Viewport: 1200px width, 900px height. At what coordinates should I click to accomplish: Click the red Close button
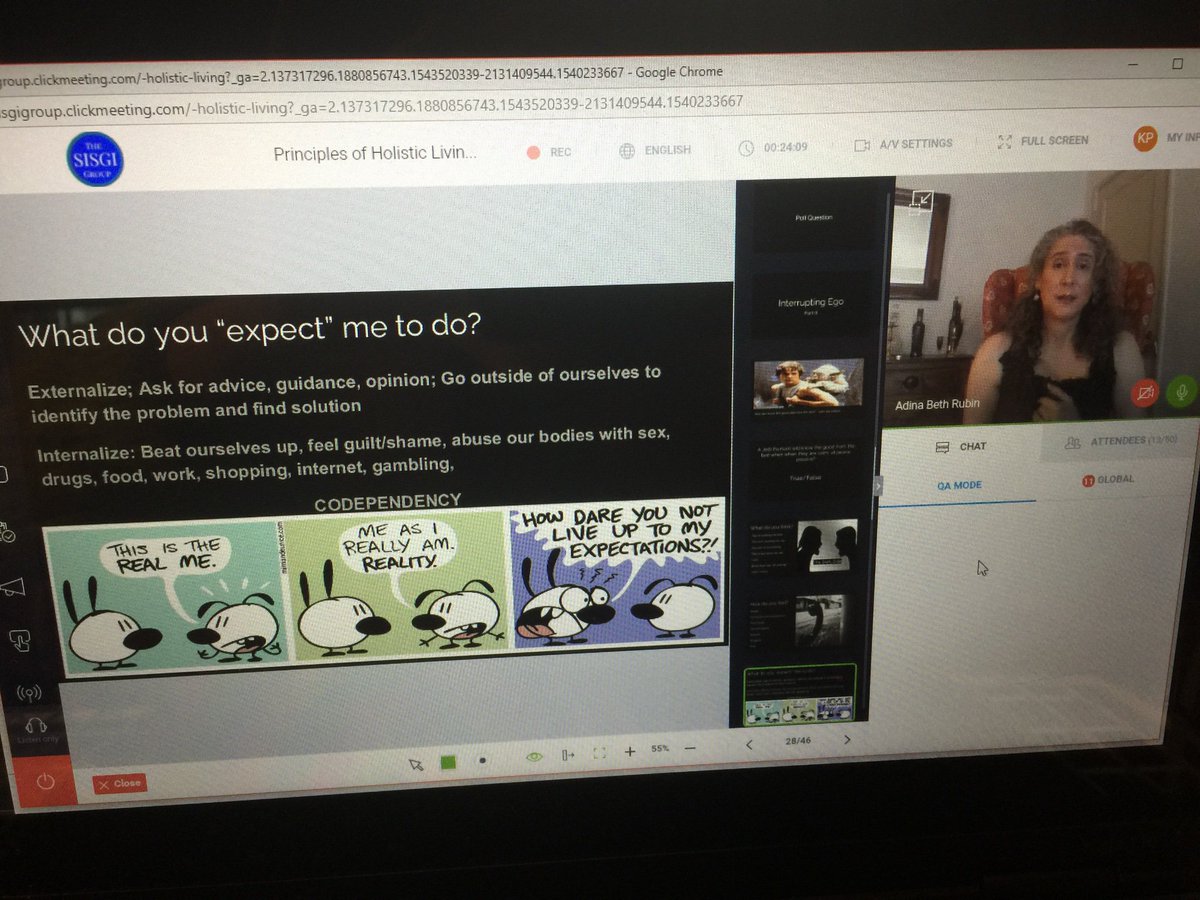pos(119,783)
